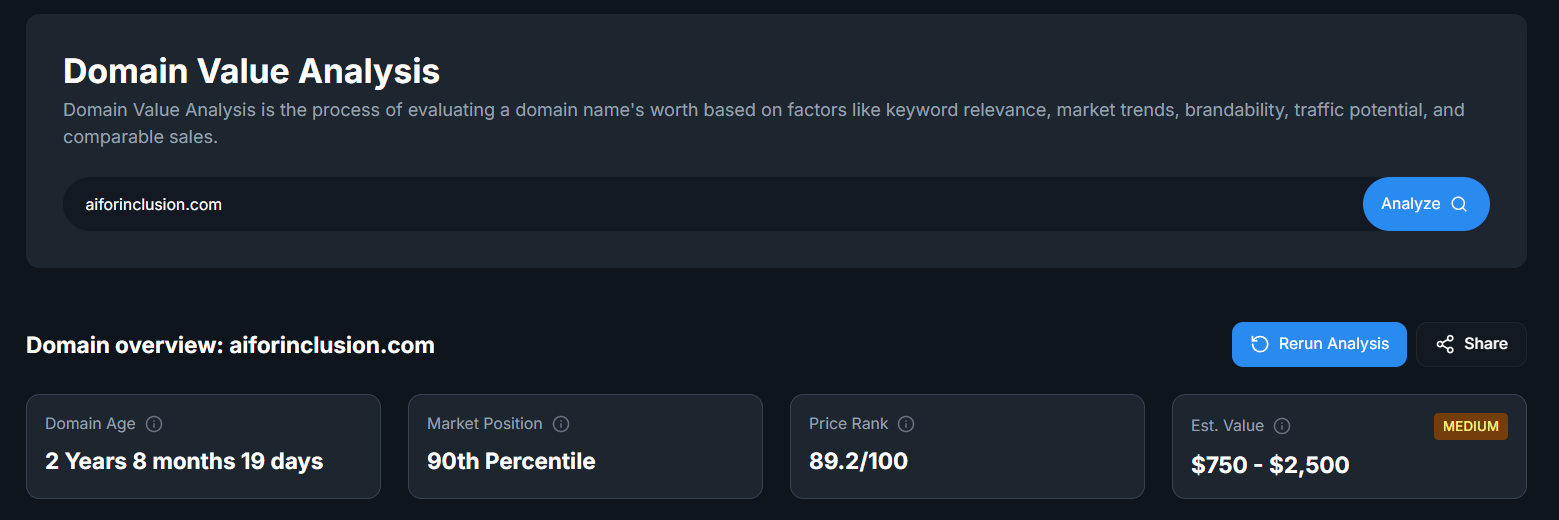Focus the aiforinclusion.com domain input field
The height and width of the screenshot is (520, 1559).
pyautogui.click(x=700, y=204)
